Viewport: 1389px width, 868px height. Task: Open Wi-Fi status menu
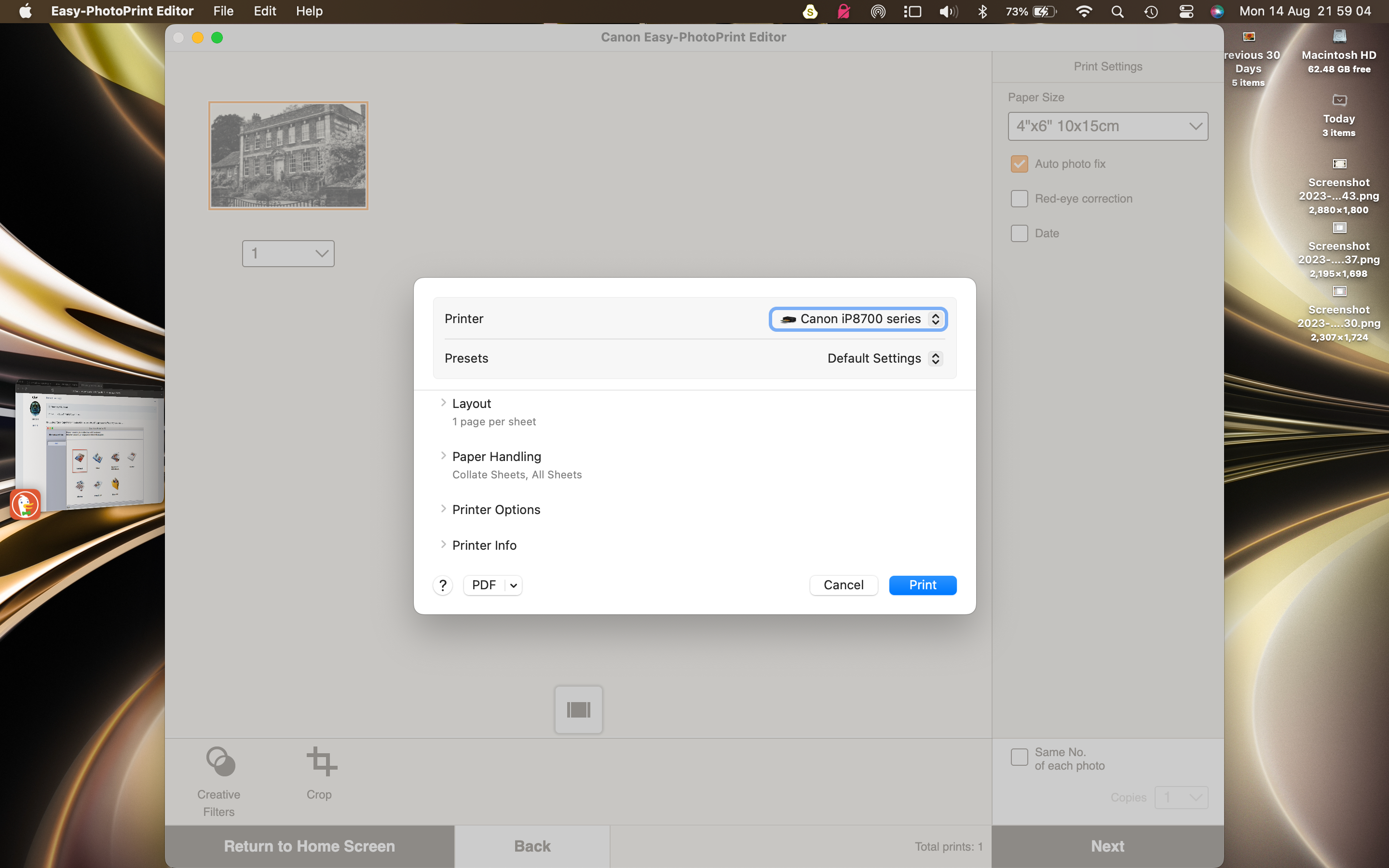1083,12
